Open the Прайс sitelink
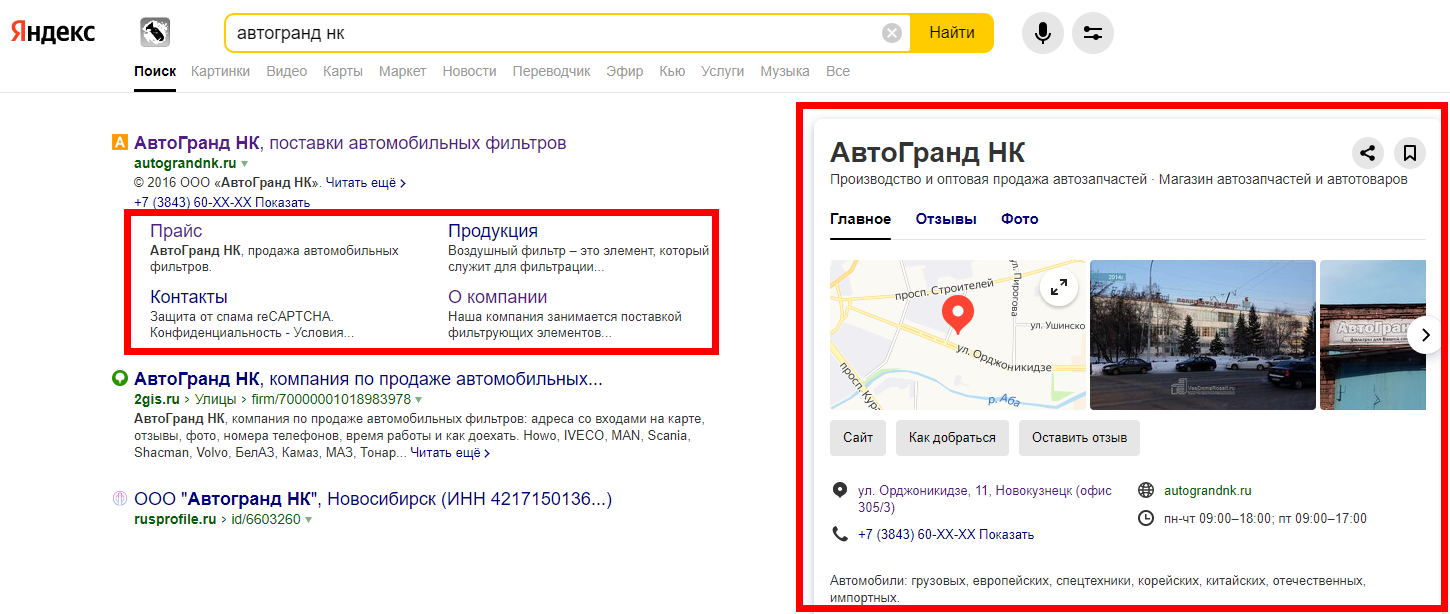This screenshot has height=614, width=1450. 176,231
